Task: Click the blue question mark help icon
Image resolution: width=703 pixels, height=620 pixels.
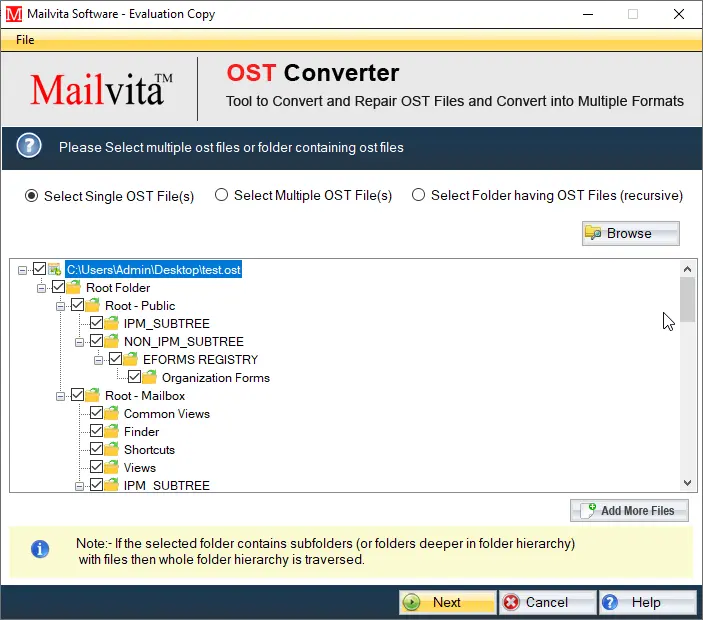Action: pos(29,146)
